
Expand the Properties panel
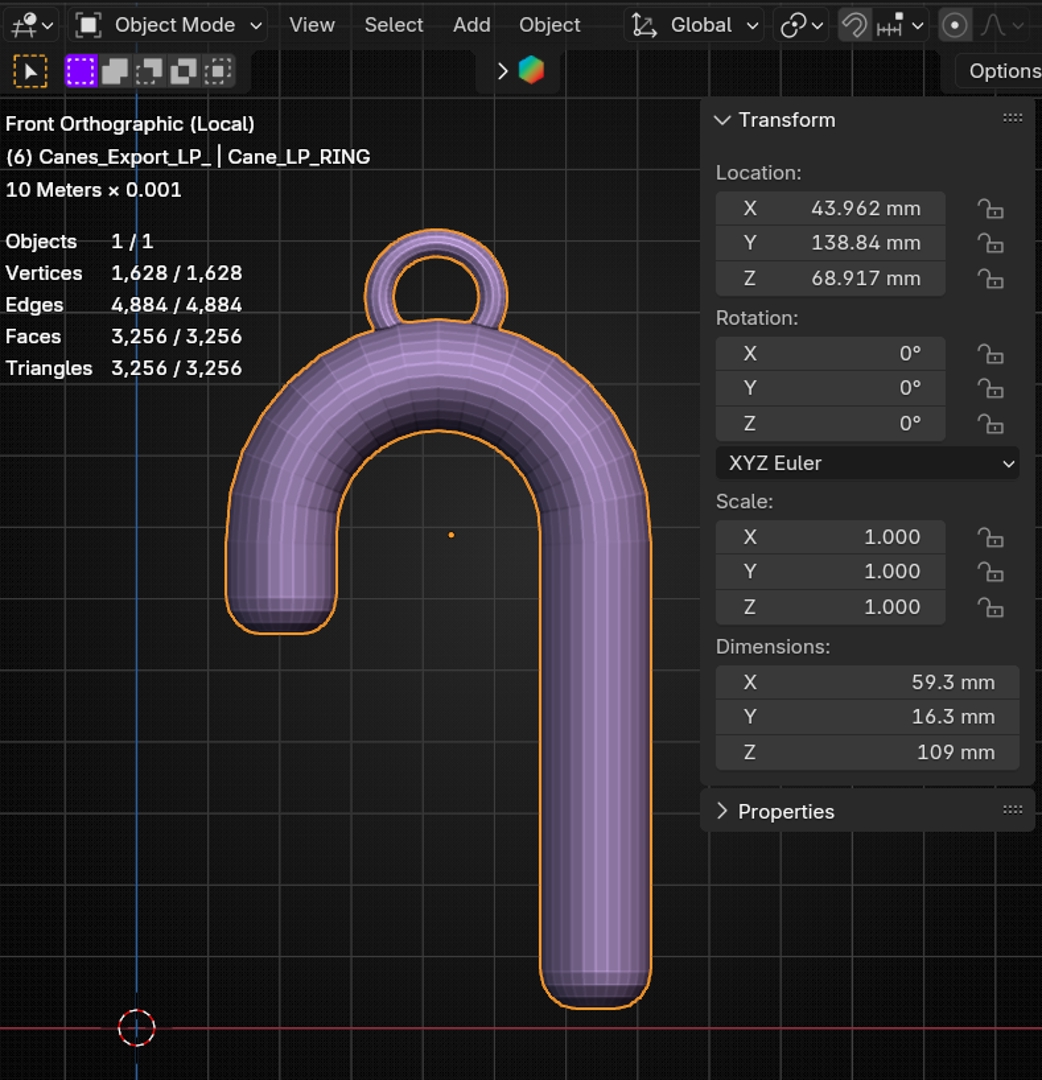tap(785, 811)
